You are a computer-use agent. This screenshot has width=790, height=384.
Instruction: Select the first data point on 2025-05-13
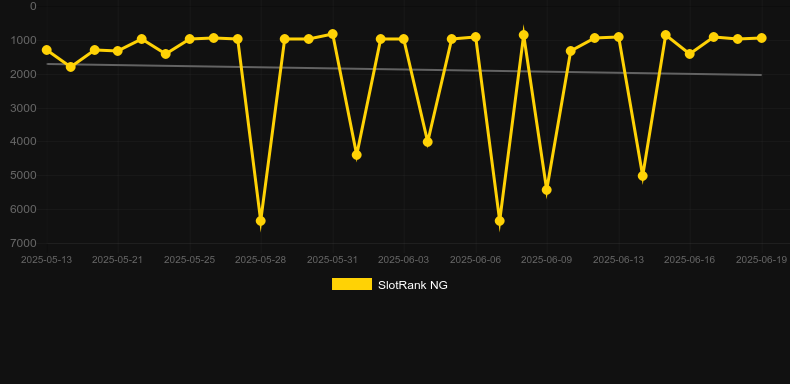click(47, 50)
